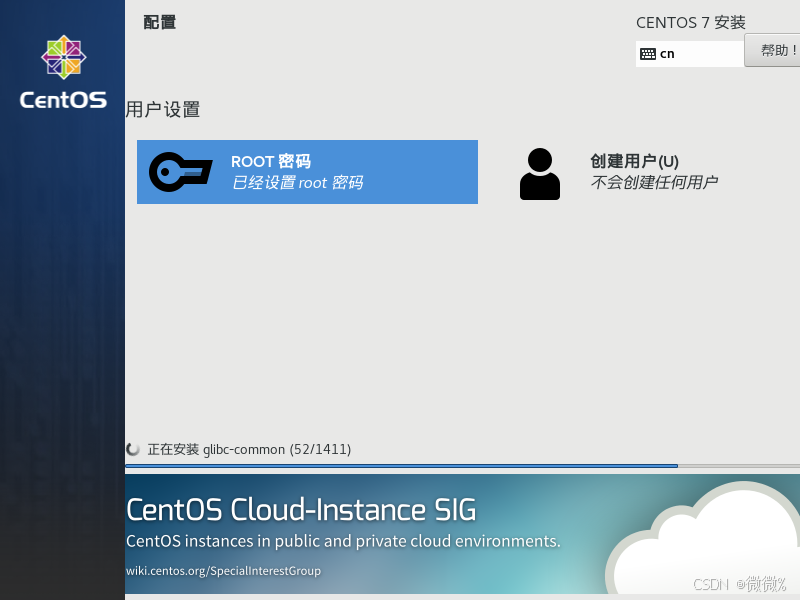
Task: Click 已经设置 root 密码 status text
Action: pyautogui.click(x=297, y=183)
